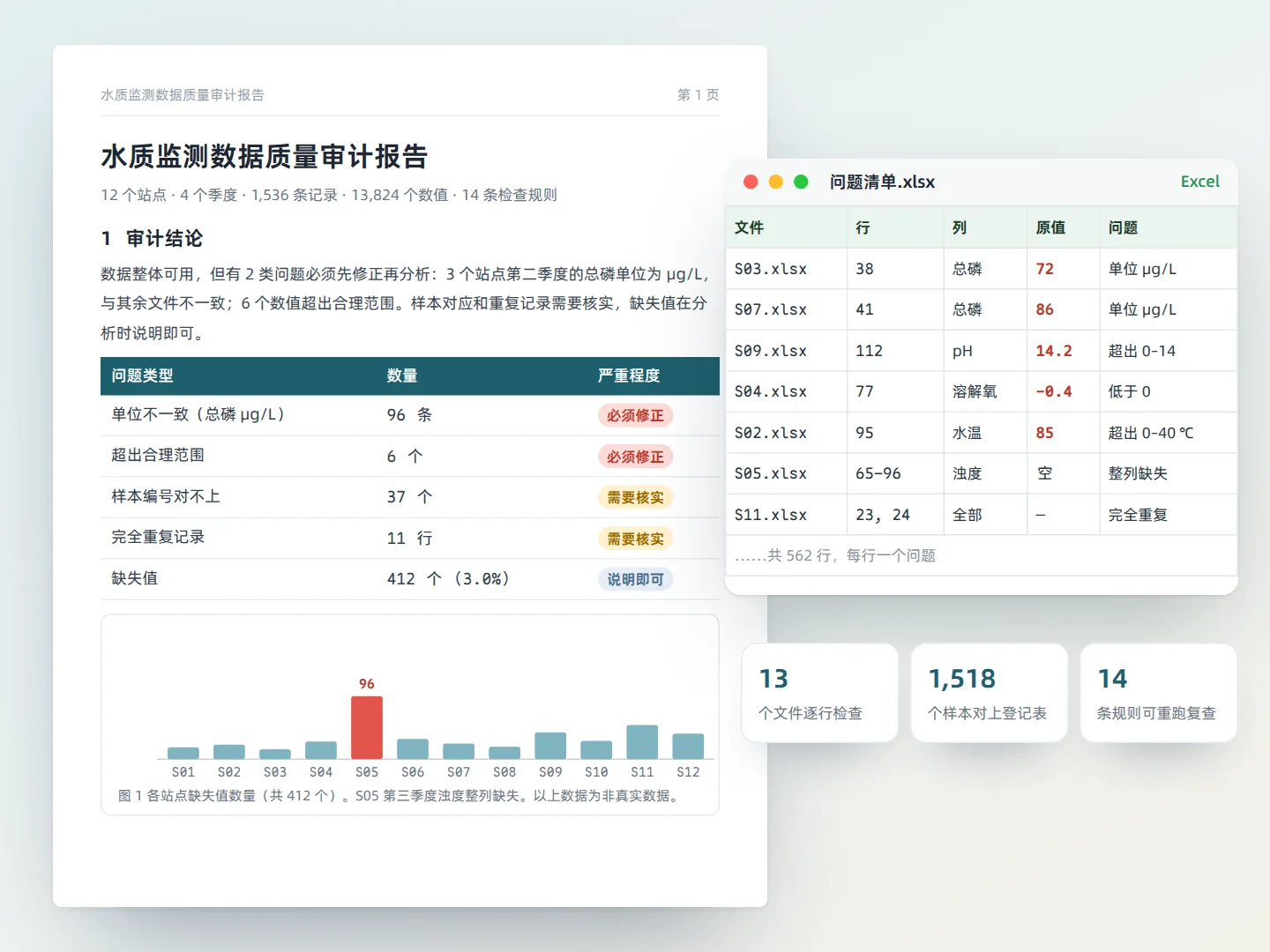Click the 需要核实 badge in the 样本编号对不上 row
Viewport: 1270px width, 952px height.
click(635, 497)
